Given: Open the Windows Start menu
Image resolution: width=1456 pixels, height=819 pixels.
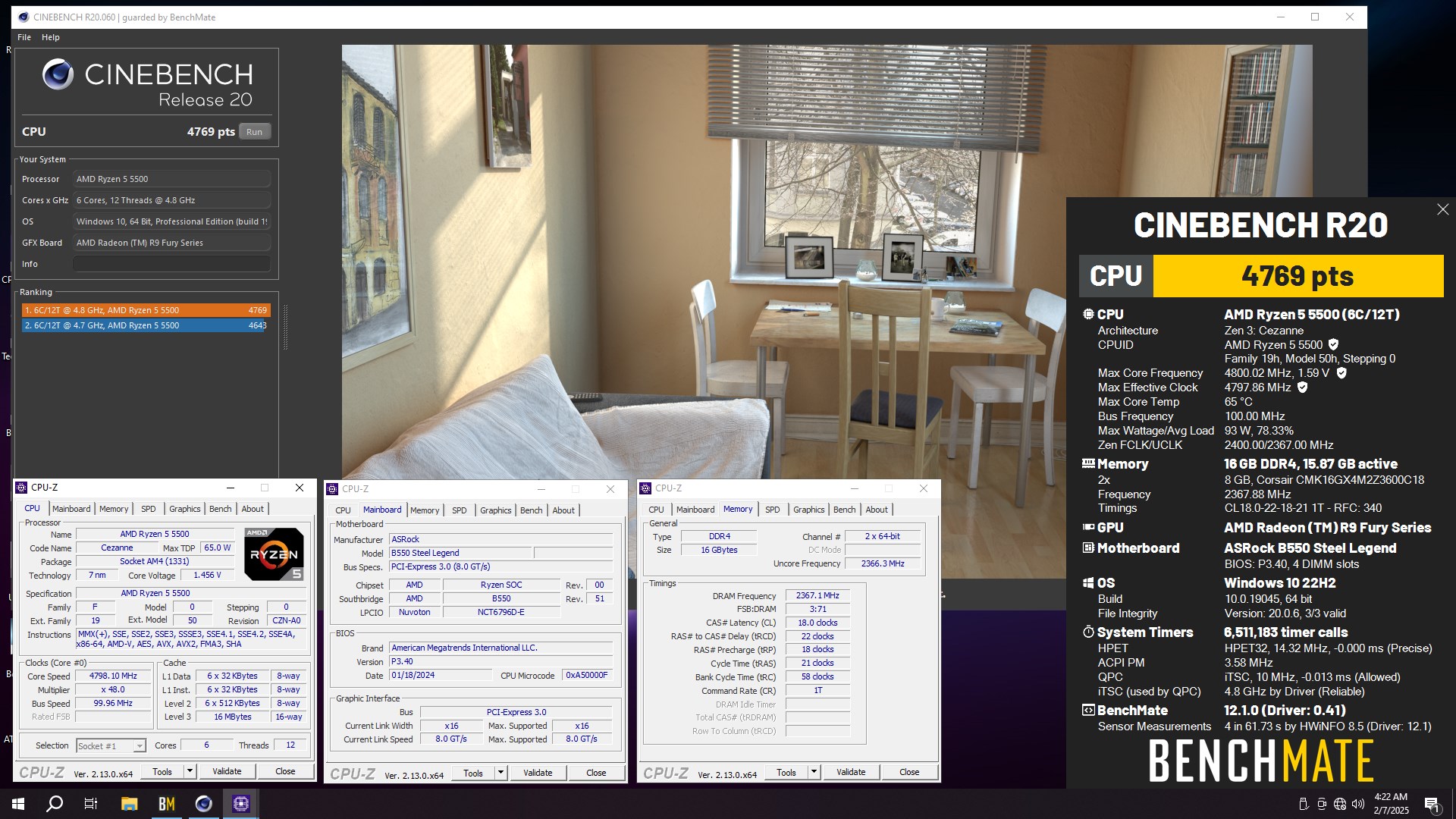Looking at the screenshot, I should pyautogui.click(x=18, y=804).
